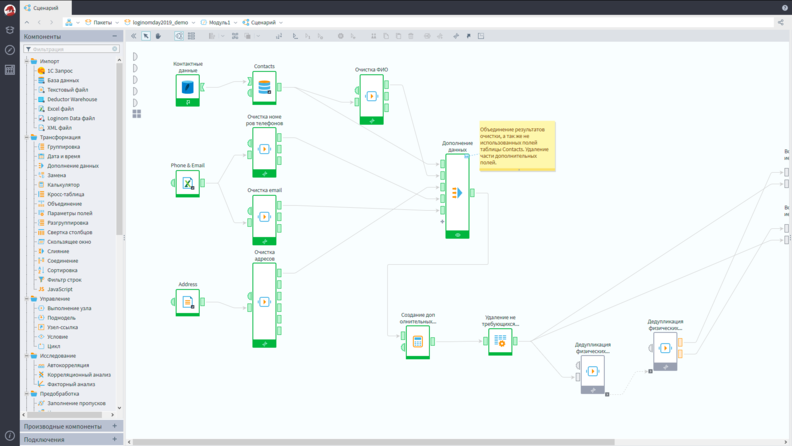
Task: Open the Пакеты breadcrumb menu
Action: tap(103, 23)
